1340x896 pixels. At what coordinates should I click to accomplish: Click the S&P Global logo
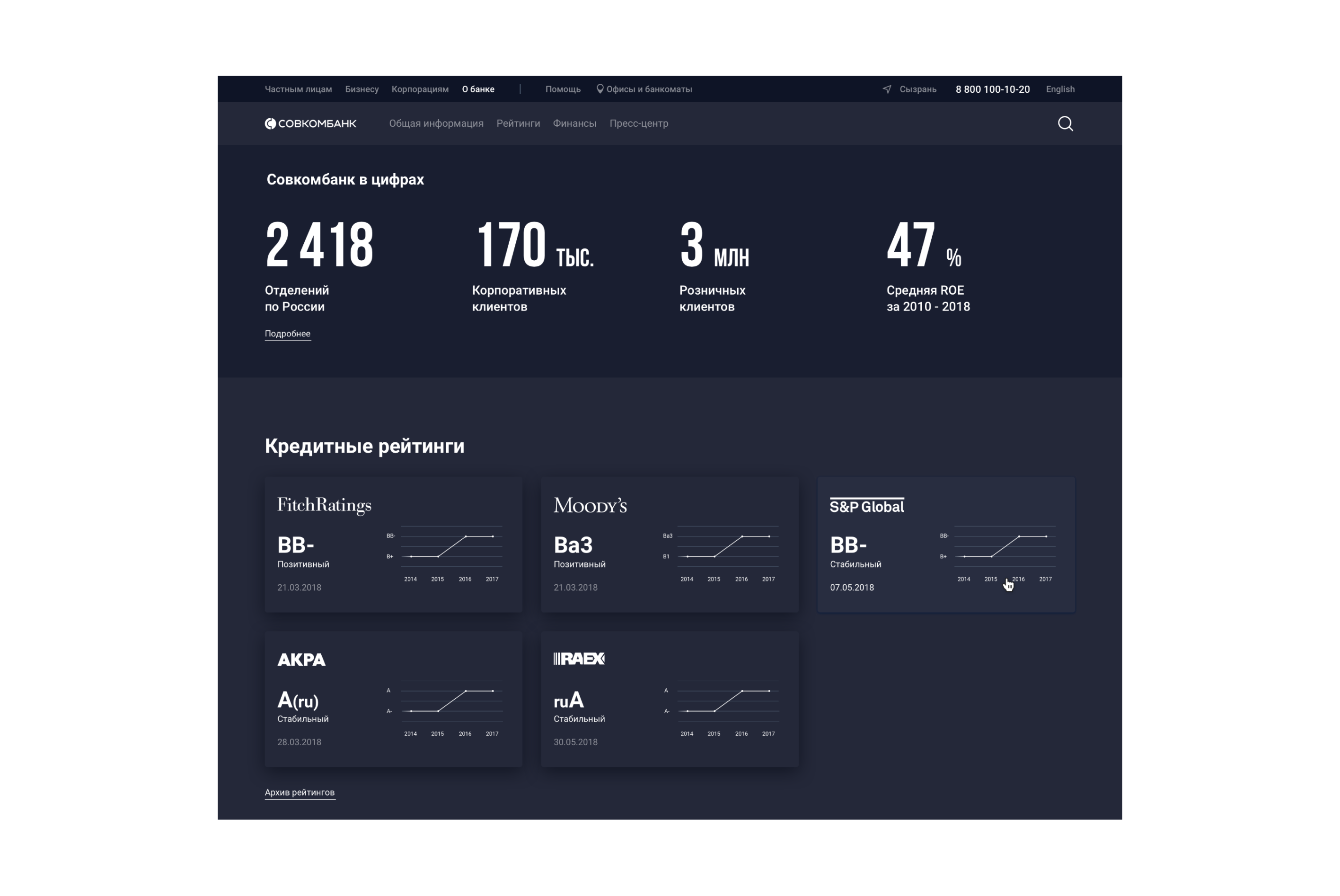click(x=867, y=505)
